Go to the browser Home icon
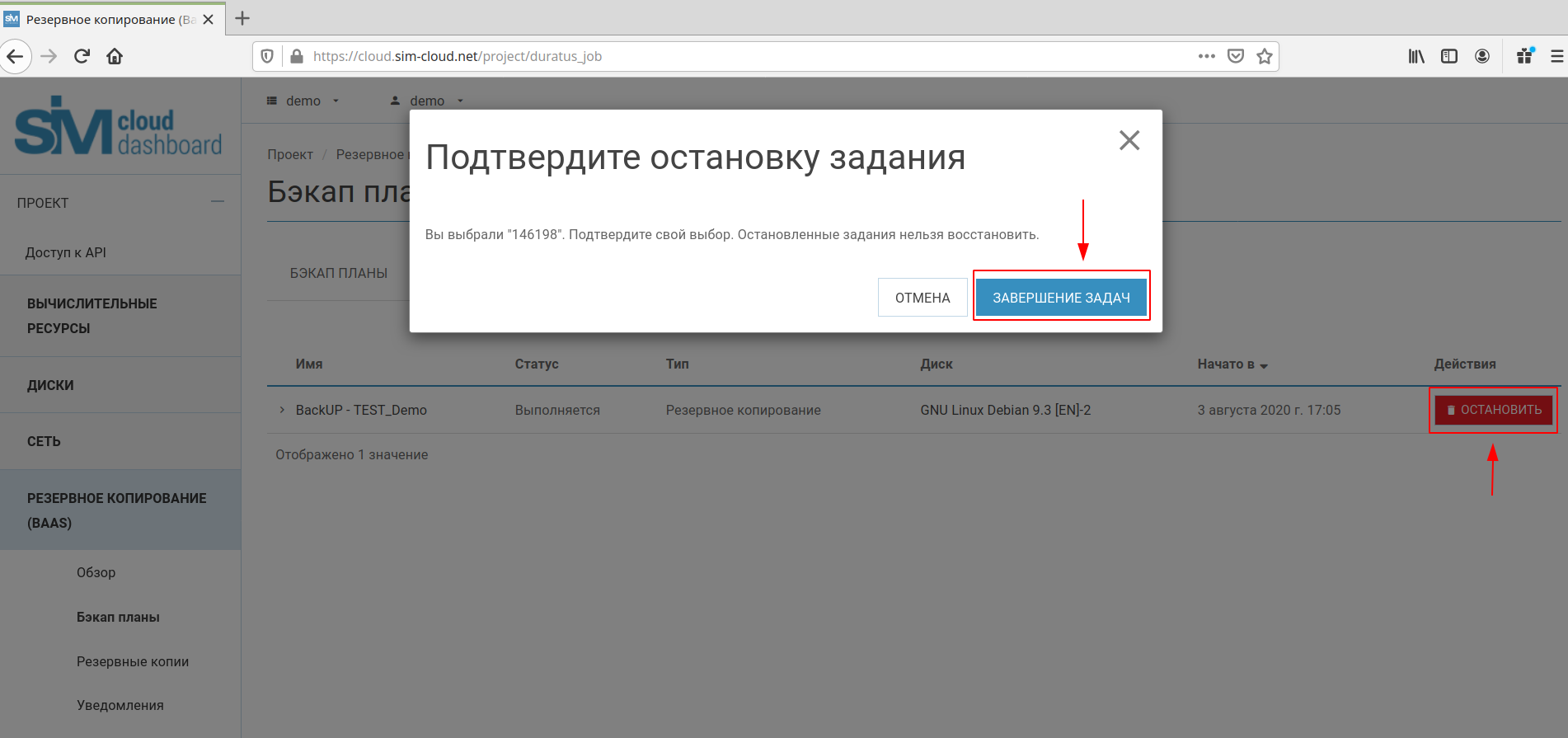Image resolution: width=1568 pixels, height=738 pixels. tap(115, 56)
